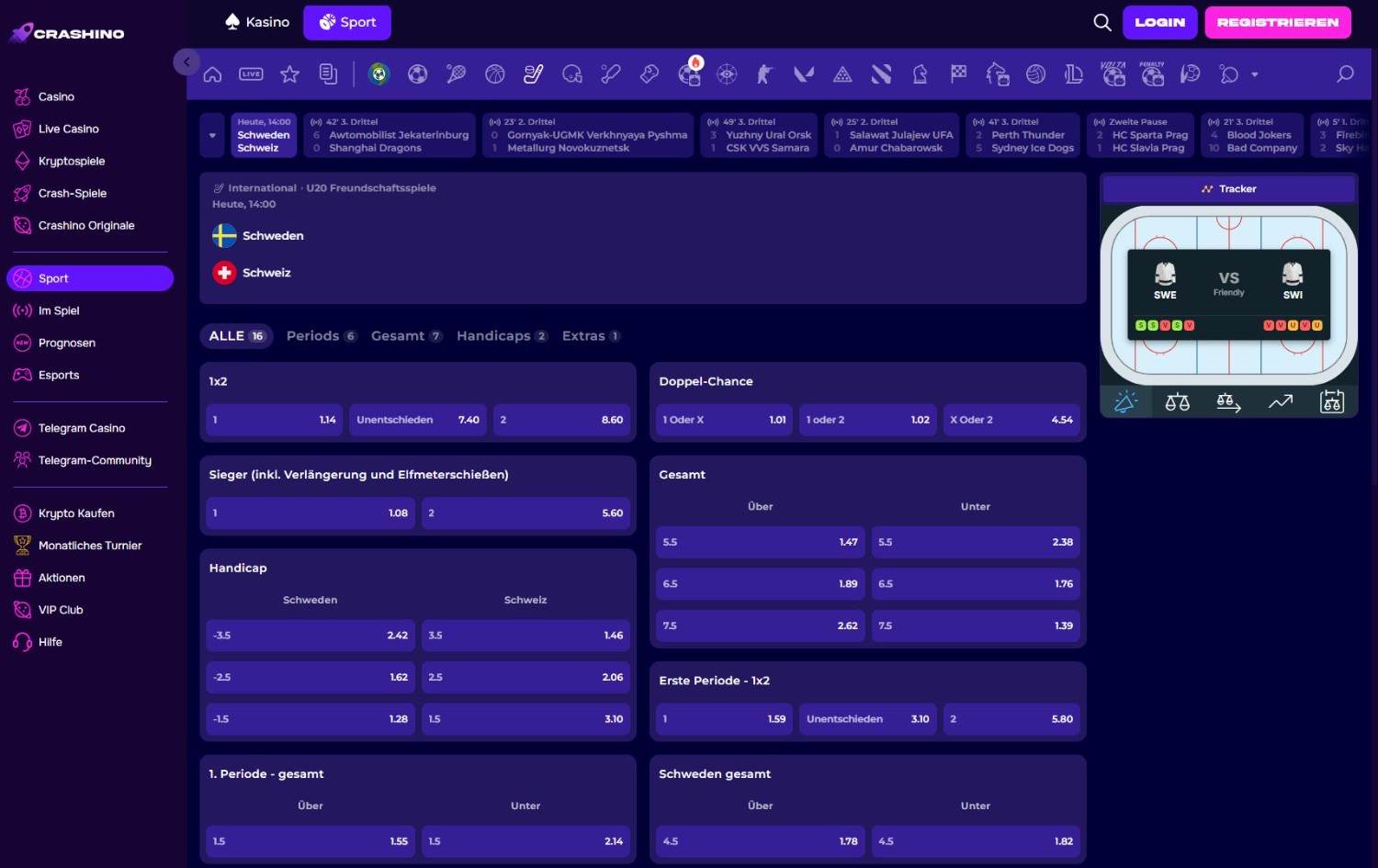The height and width of the screenshot is (868, 1378).
Task: Collapse the left sidebar with arrow
Action: (x=186, y=62)
